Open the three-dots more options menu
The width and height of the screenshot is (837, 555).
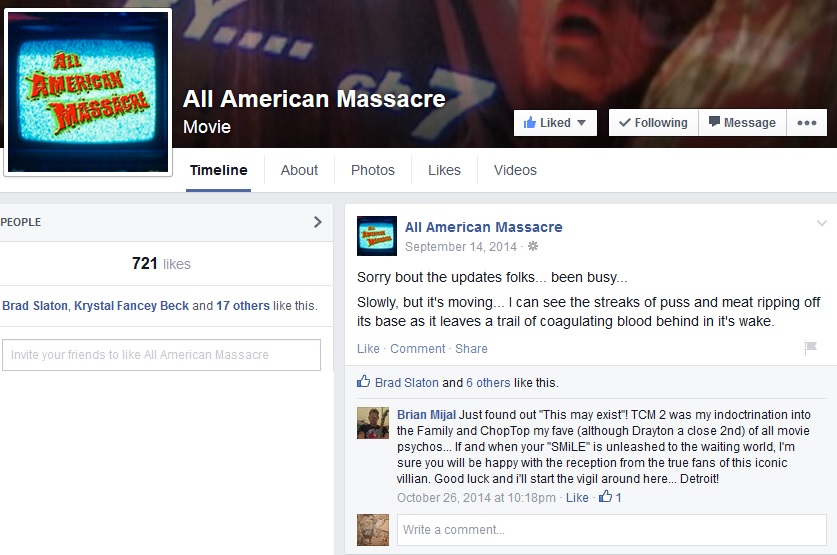tap(807, 123)
